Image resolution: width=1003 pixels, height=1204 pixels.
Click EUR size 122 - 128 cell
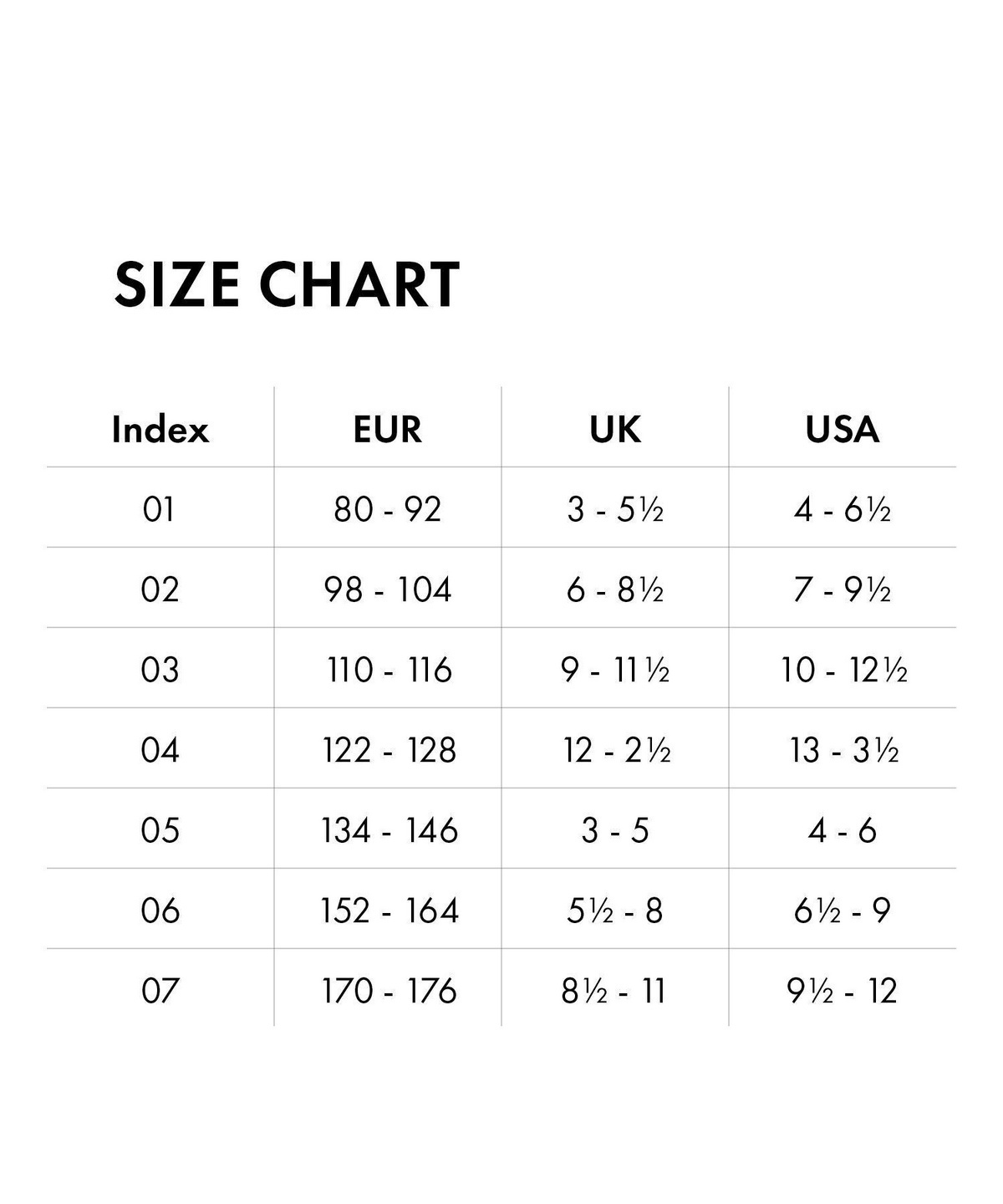click(388, 750)
